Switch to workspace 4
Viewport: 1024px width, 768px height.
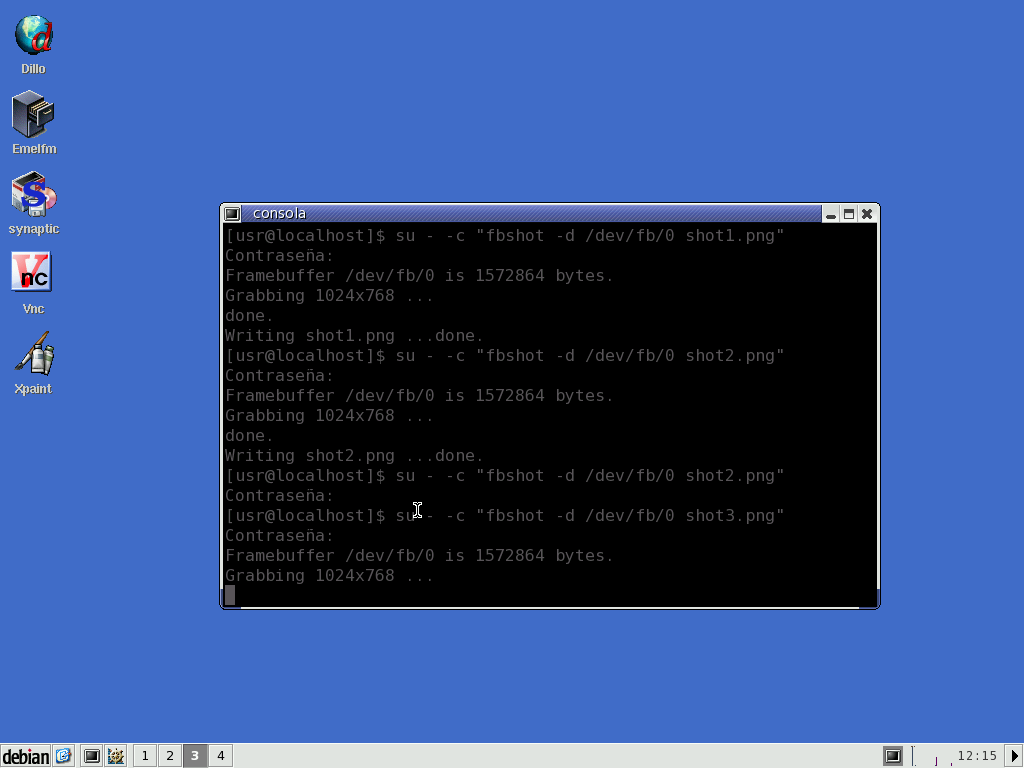(220, 756)
